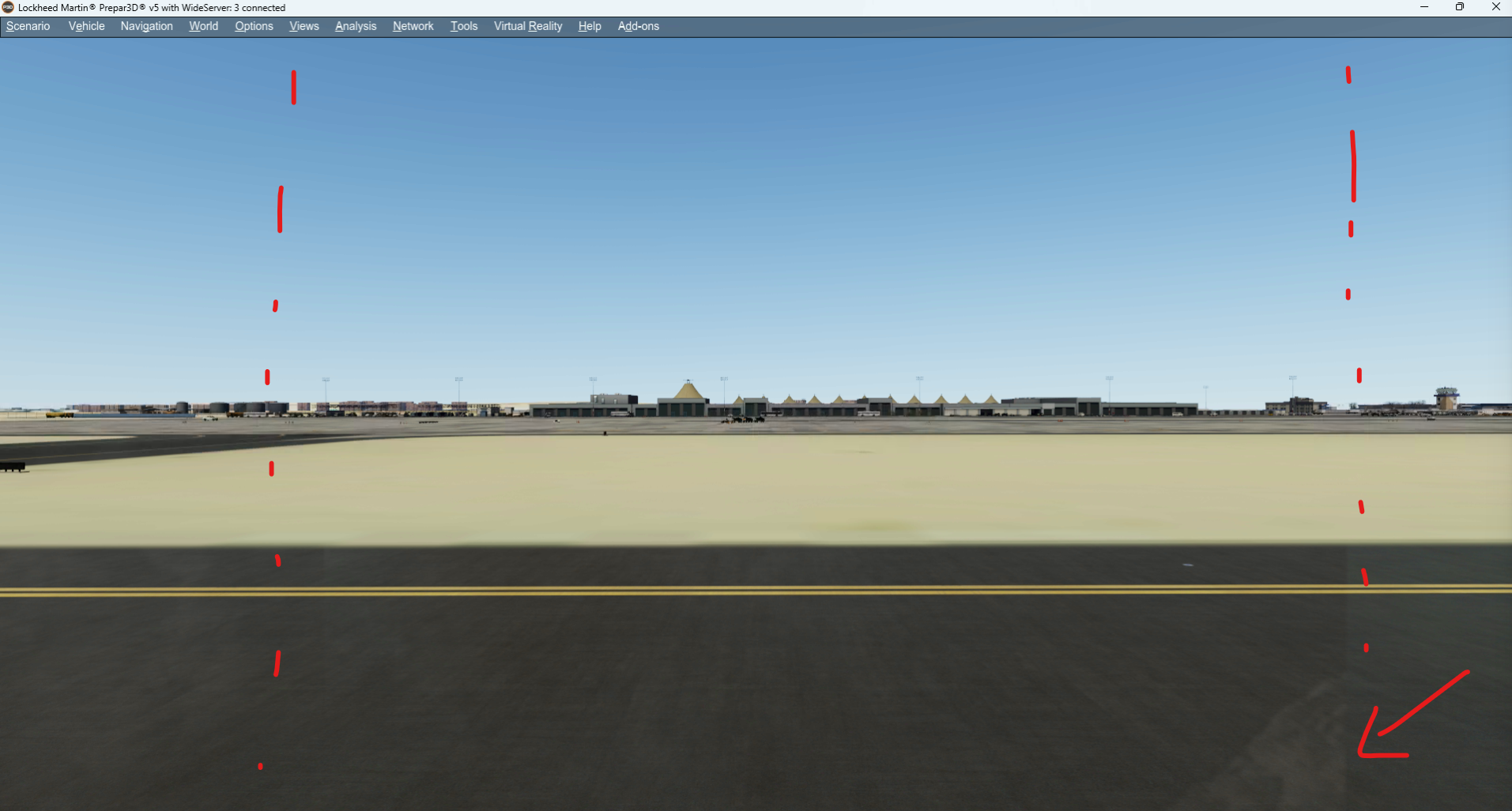Open the Navigation menu
Image resolution: width=1512 pixels, height=811 pixels.
coord(146,26)
